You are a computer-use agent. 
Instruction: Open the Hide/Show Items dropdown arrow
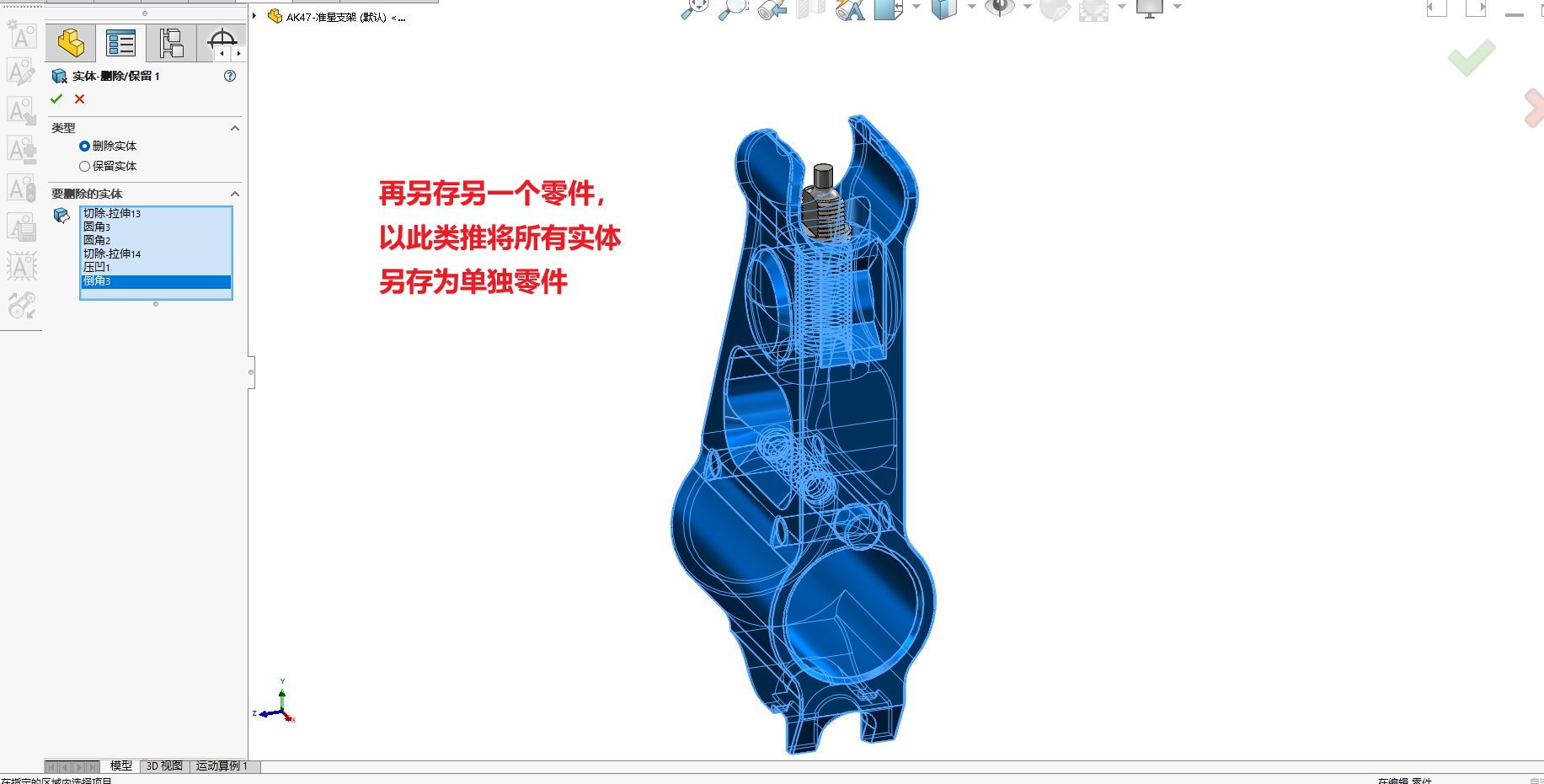point(1028,7)
